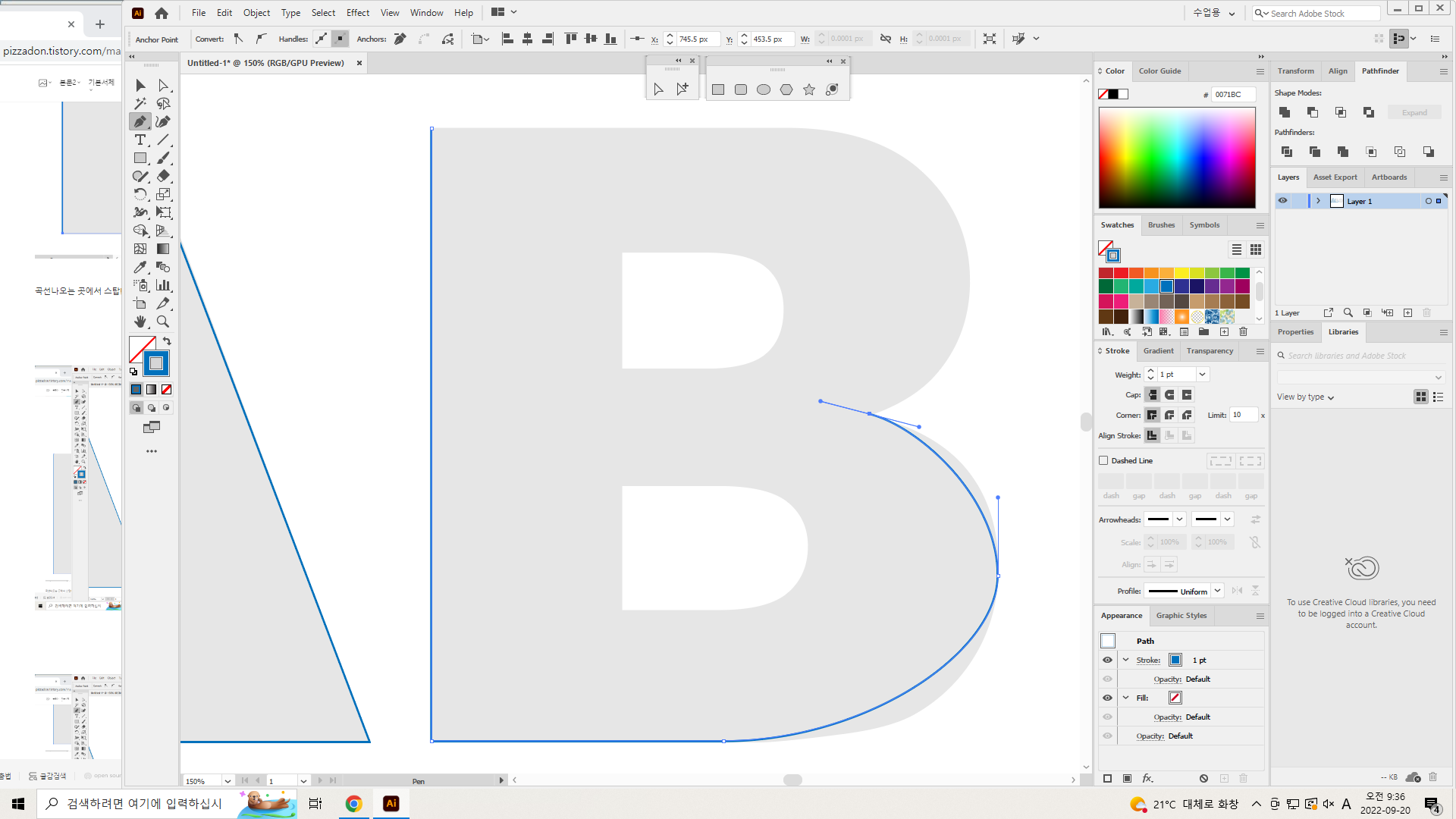Toggle Stroke visibility in Appearance panel
The width and height of the screenshot is (1456, 819).
(1107, 660)
